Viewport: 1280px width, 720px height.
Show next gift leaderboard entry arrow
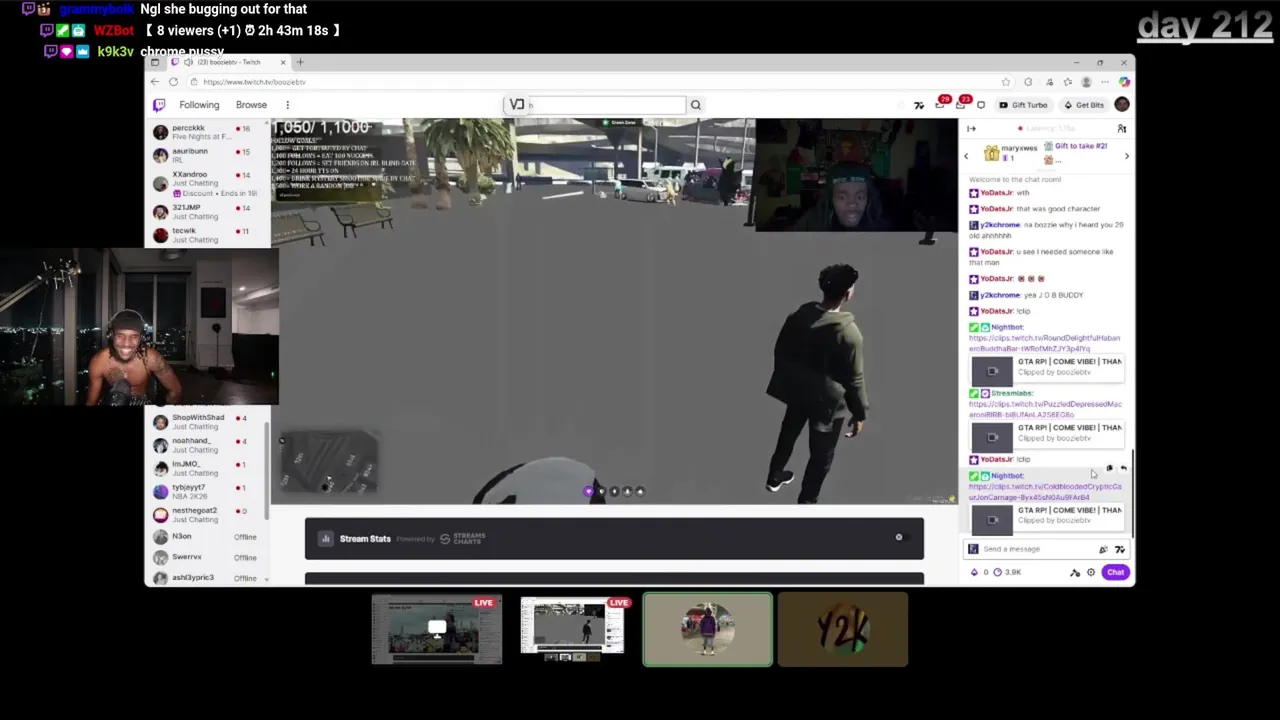1126,156
